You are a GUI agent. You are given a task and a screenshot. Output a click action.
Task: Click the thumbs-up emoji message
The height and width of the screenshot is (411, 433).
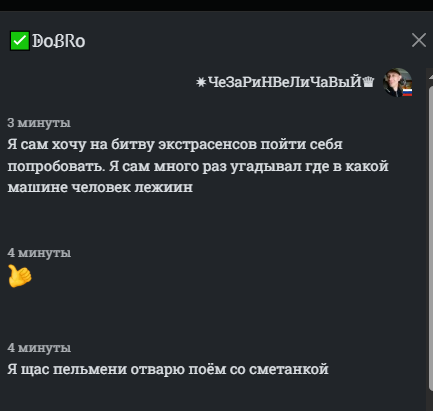(x=20, y=276)
